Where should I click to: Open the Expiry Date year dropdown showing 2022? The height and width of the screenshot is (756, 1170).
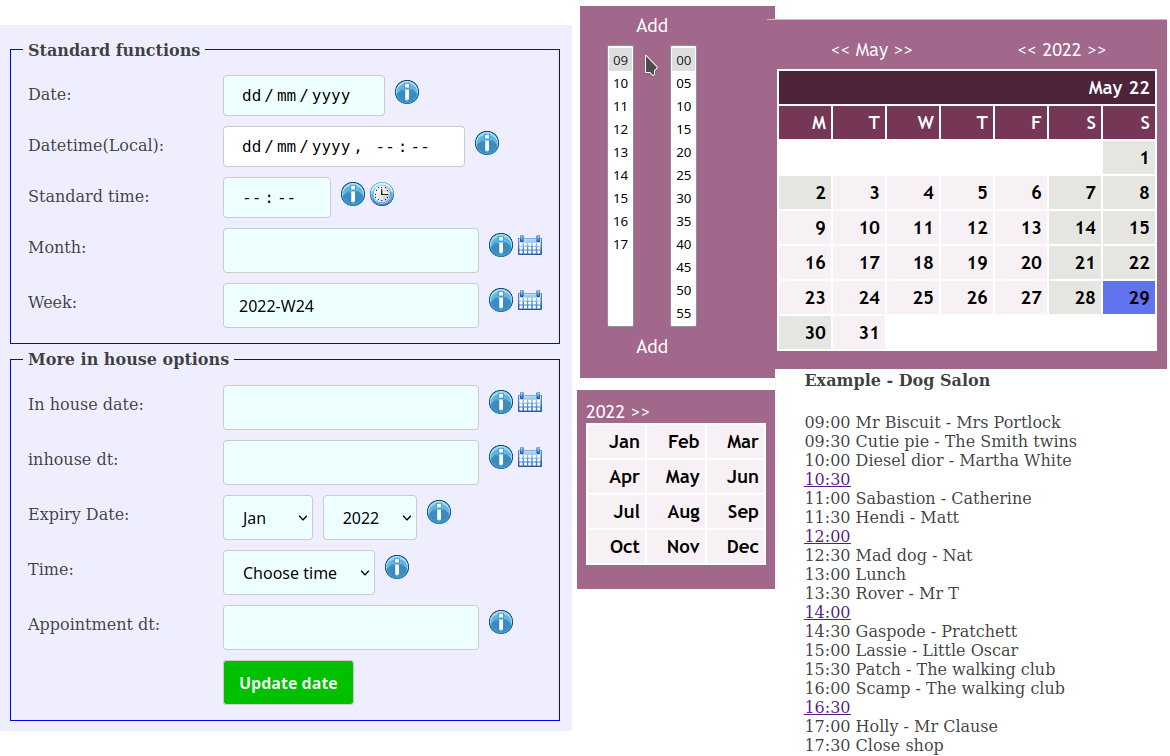pos(370,517)
